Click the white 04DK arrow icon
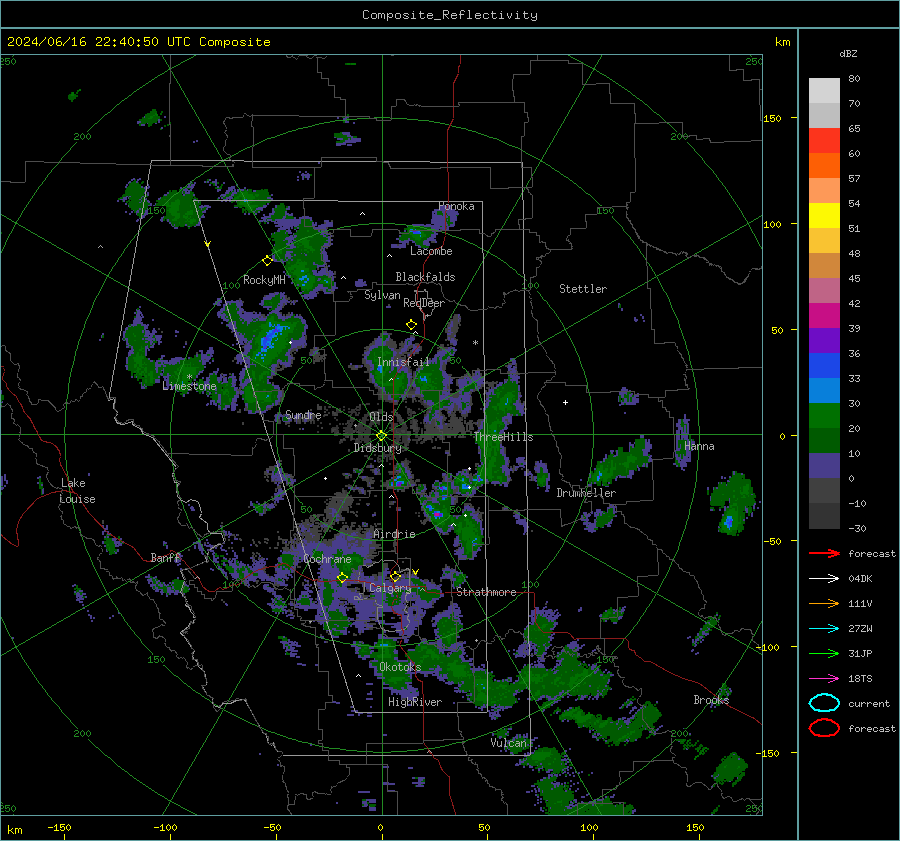The image size is (900, 841). point(824,579)
